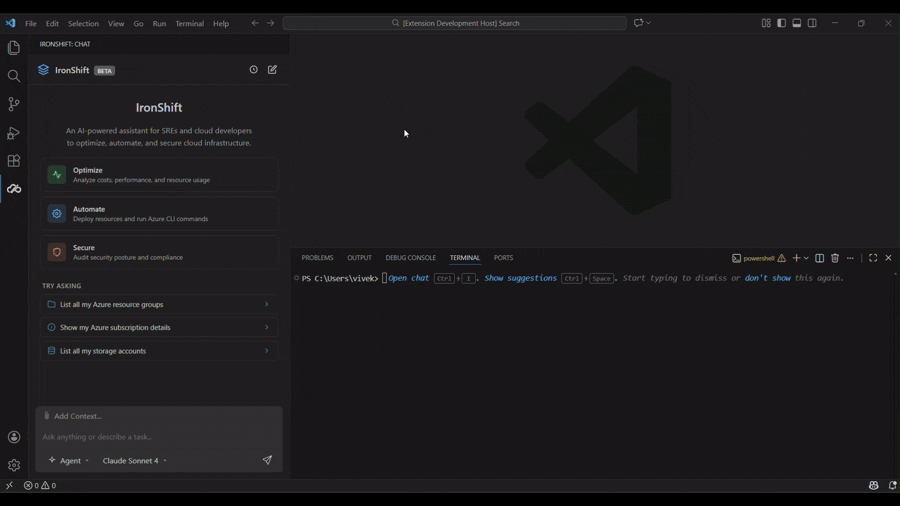Open the VS Code logo application menu

point(10,23)
